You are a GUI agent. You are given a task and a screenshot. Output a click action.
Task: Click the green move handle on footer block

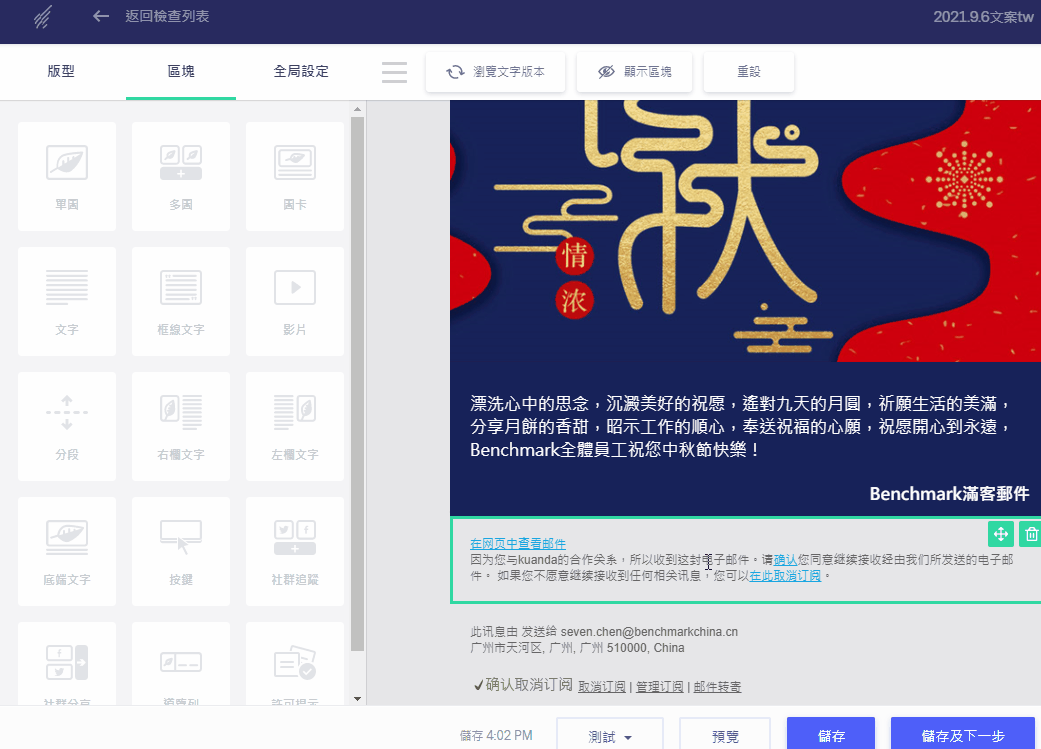click(x=1001, y=534)
